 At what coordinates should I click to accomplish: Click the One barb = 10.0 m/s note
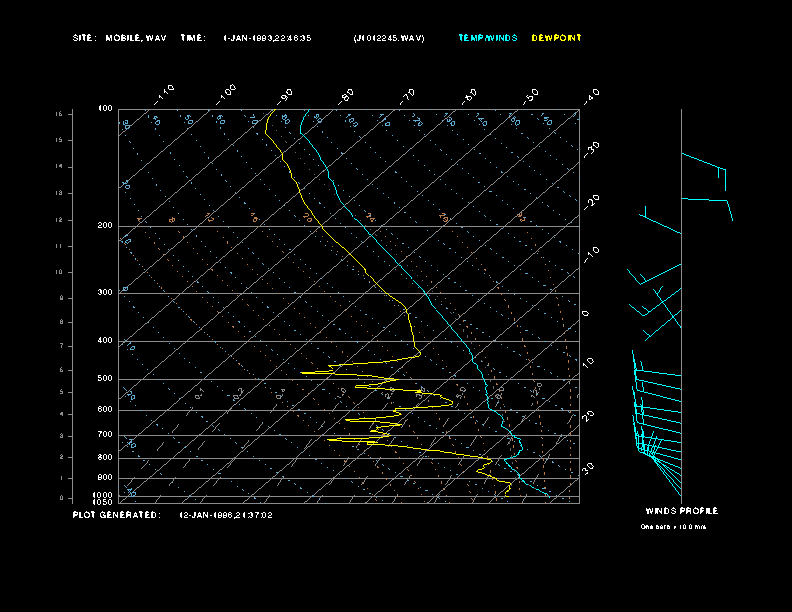coord(673,527)
